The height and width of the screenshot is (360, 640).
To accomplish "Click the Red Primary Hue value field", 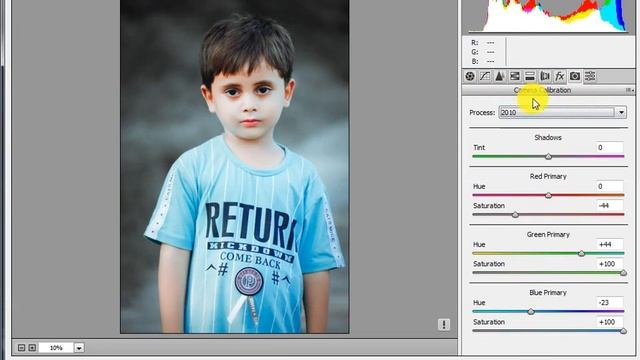I will coord(609,186).
